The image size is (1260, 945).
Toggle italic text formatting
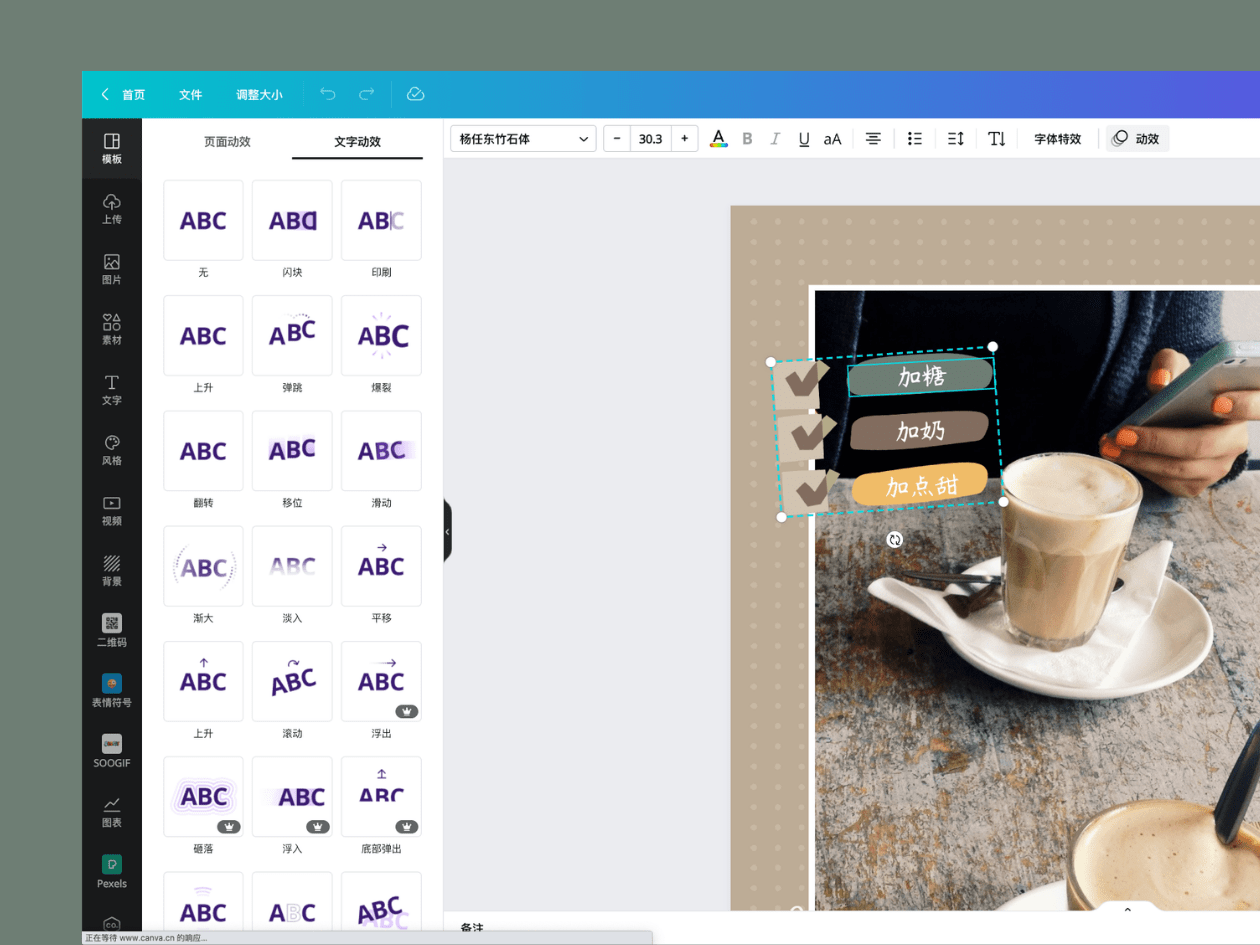click(775, 139)
